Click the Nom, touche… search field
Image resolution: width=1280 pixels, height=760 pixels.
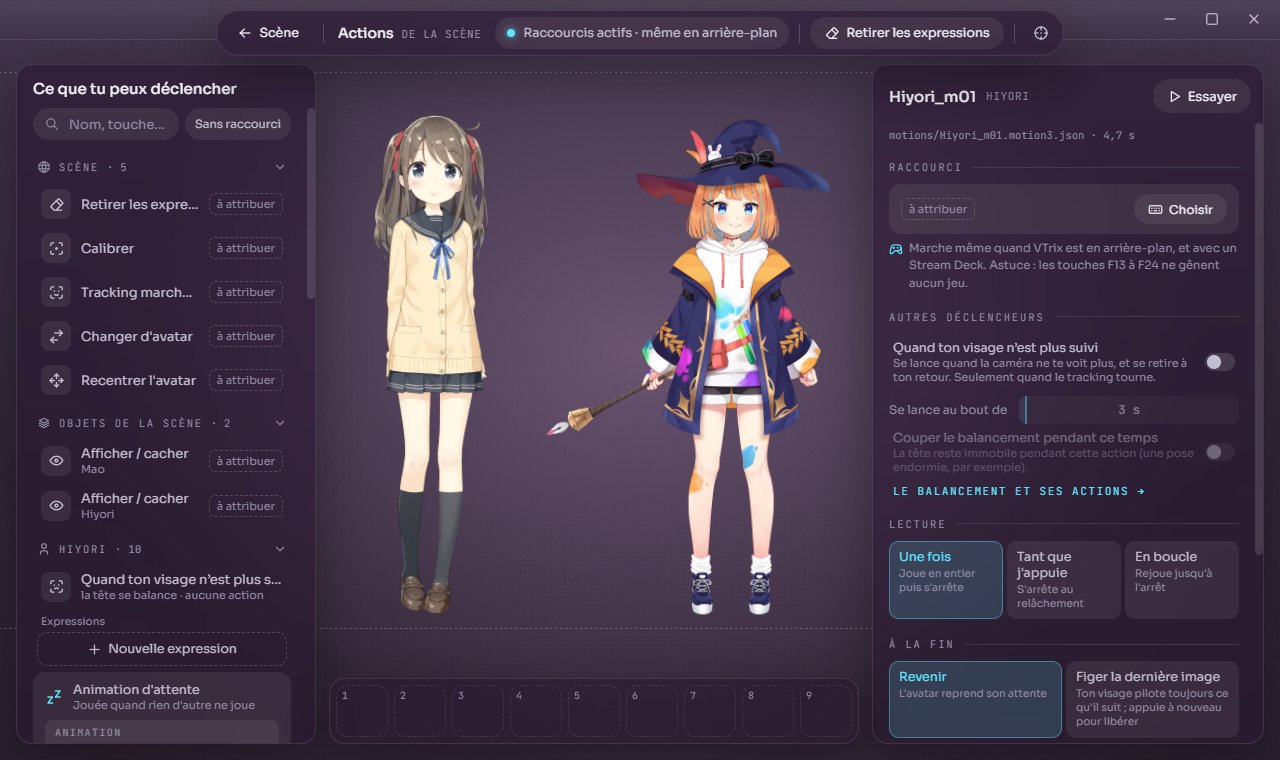coord(106,124)
